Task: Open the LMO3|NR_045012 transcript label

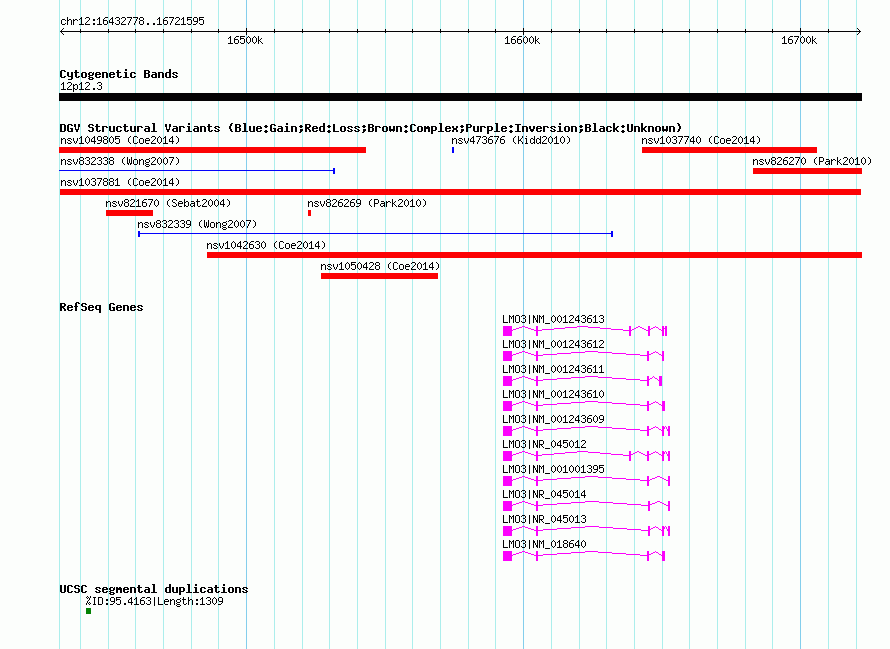Action: click(x=544, y=444)
